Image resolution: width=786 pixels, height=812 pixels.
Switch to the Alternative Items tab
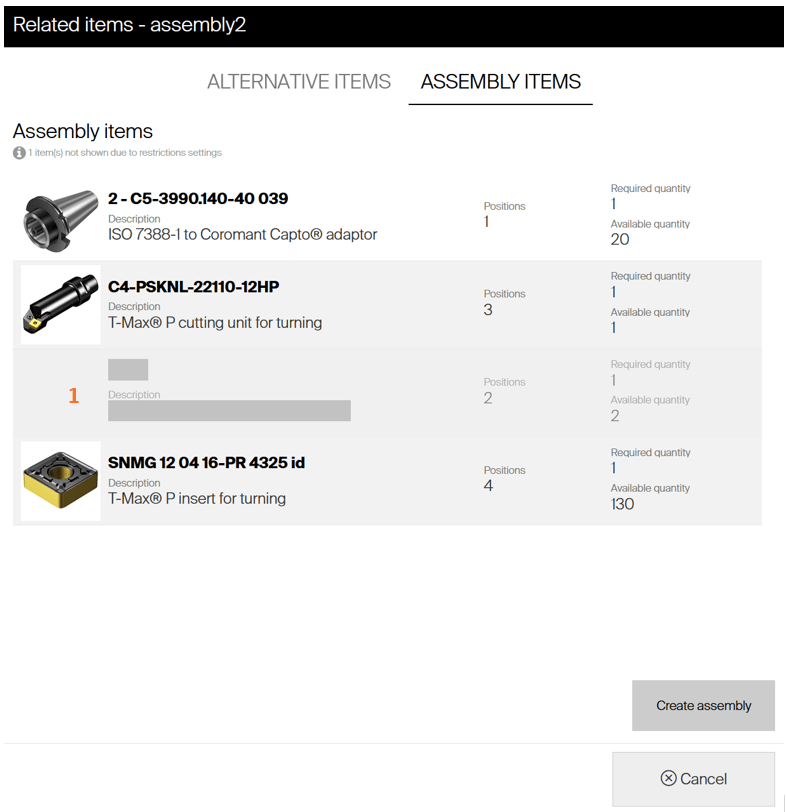tap(299, 82)
